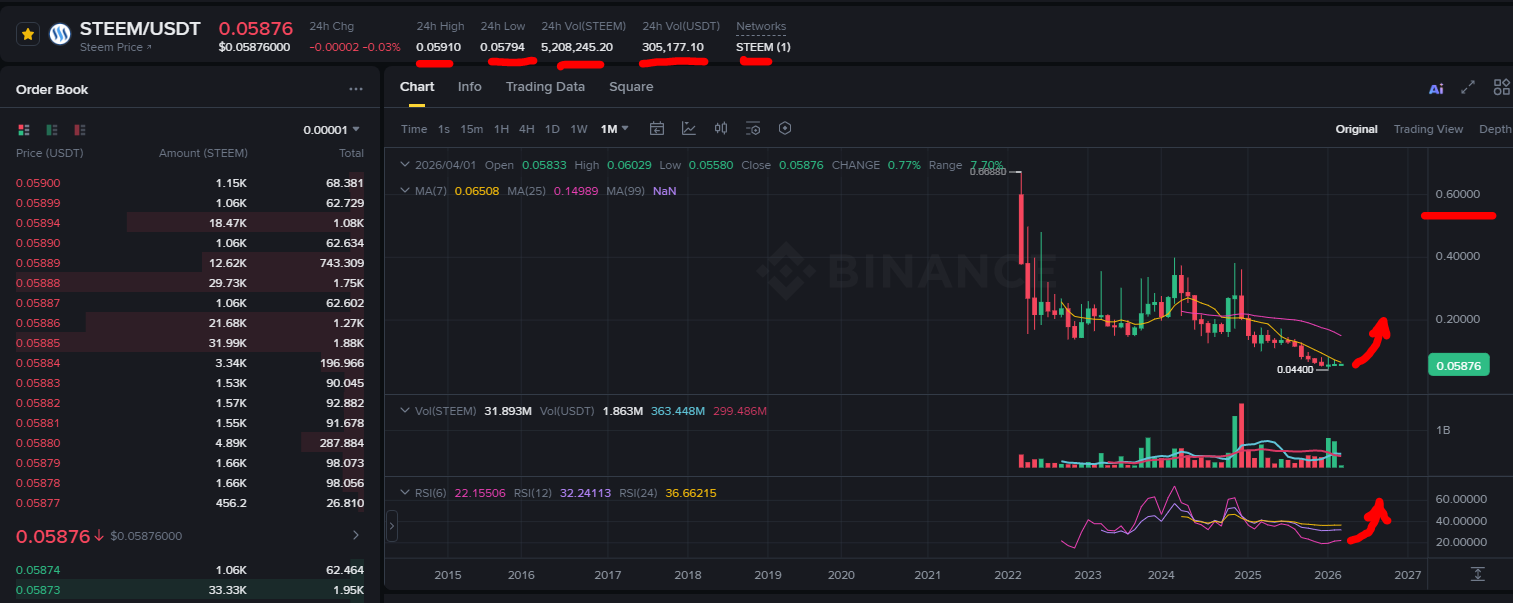Image resolution: width=1513 pixels, height=603 pixels.
Task: Click the sell order at price 0.05885
Action: (190, 343)
